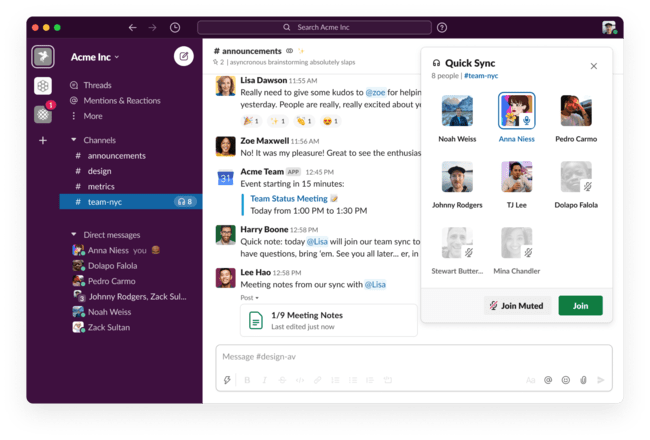Close the Quick Sync panel
The height and width of the screenshot is (440, 650).
[594, 66]
